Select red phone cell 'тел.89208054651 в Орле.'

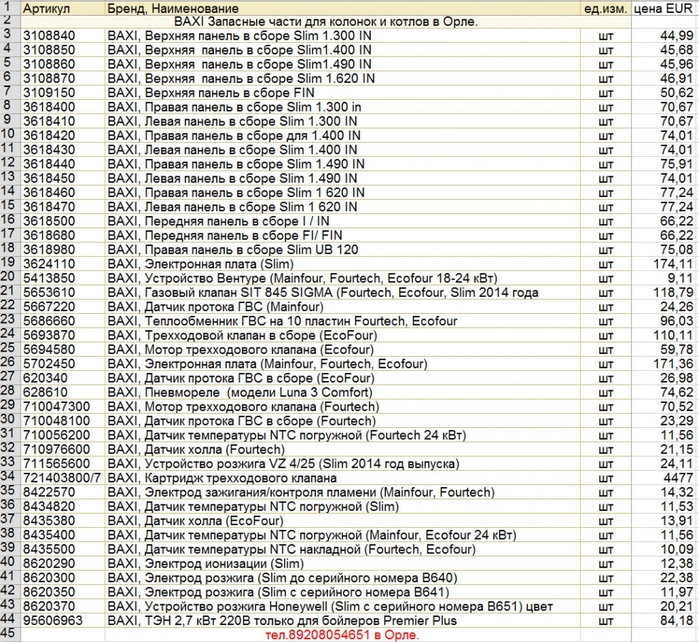[x=343, y=635]
